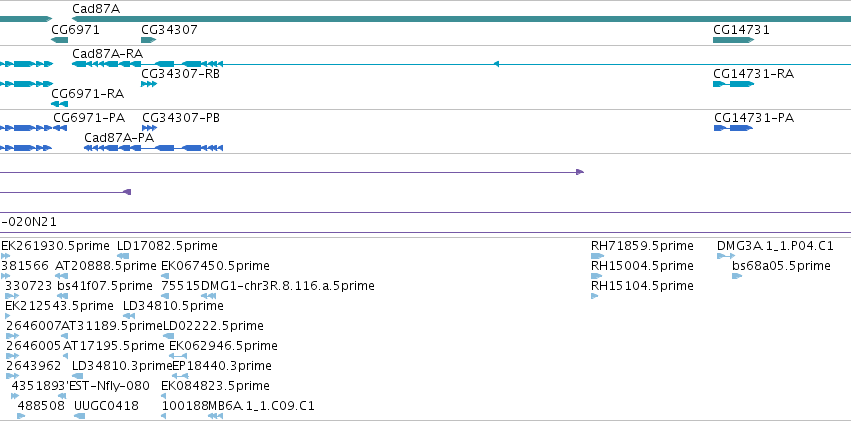Screen dimensions: 851x421
Task: Click the LD17082.5prime EST label
Action: click(x=167, y=246)
